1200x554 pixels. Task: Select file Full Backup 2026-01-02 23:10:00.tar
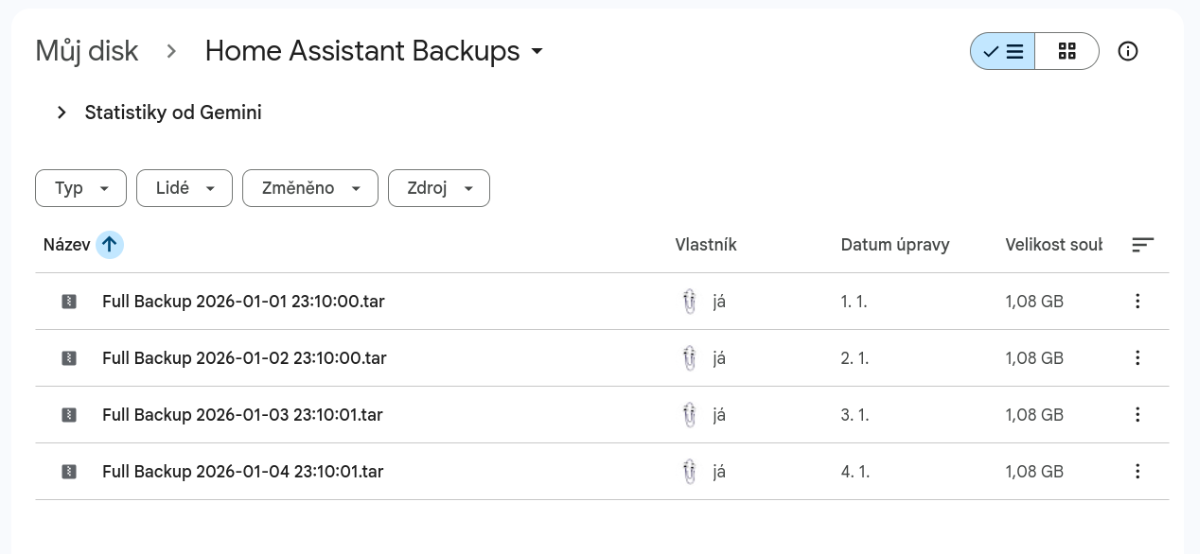(x=244, y=358)
